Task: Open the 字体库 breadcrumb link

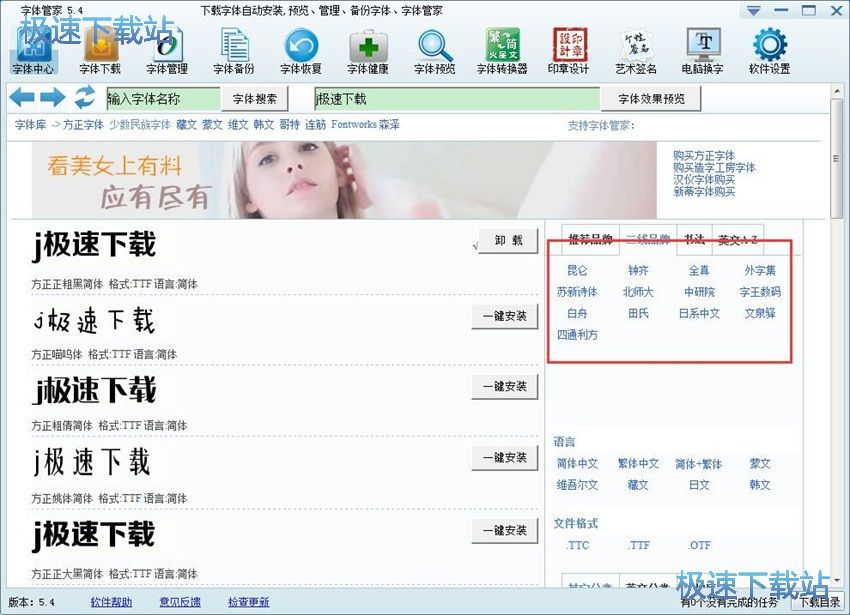Action: pos(30,125)
